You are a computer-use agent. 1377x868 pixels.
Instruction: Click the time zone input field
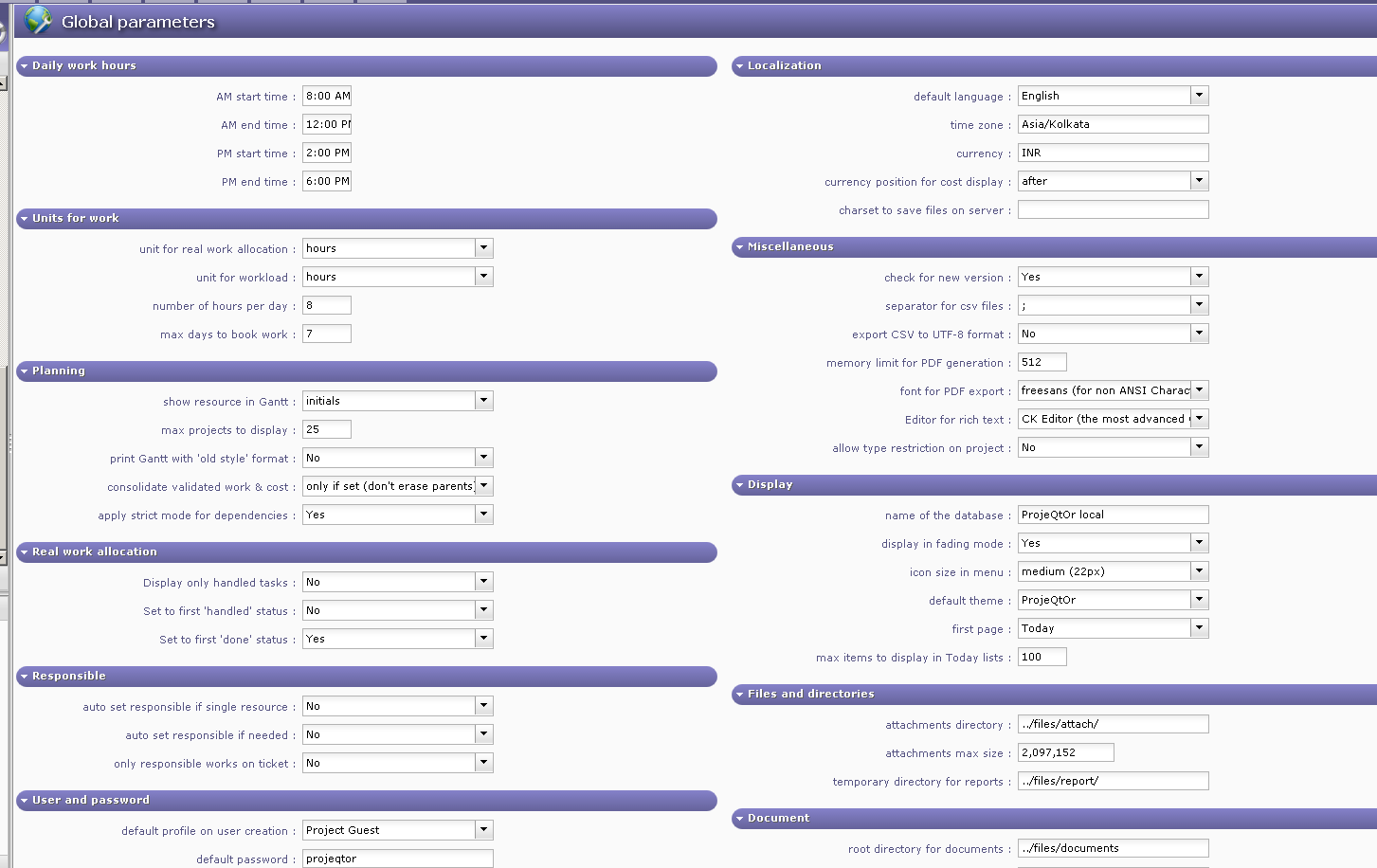(1113, 124)
